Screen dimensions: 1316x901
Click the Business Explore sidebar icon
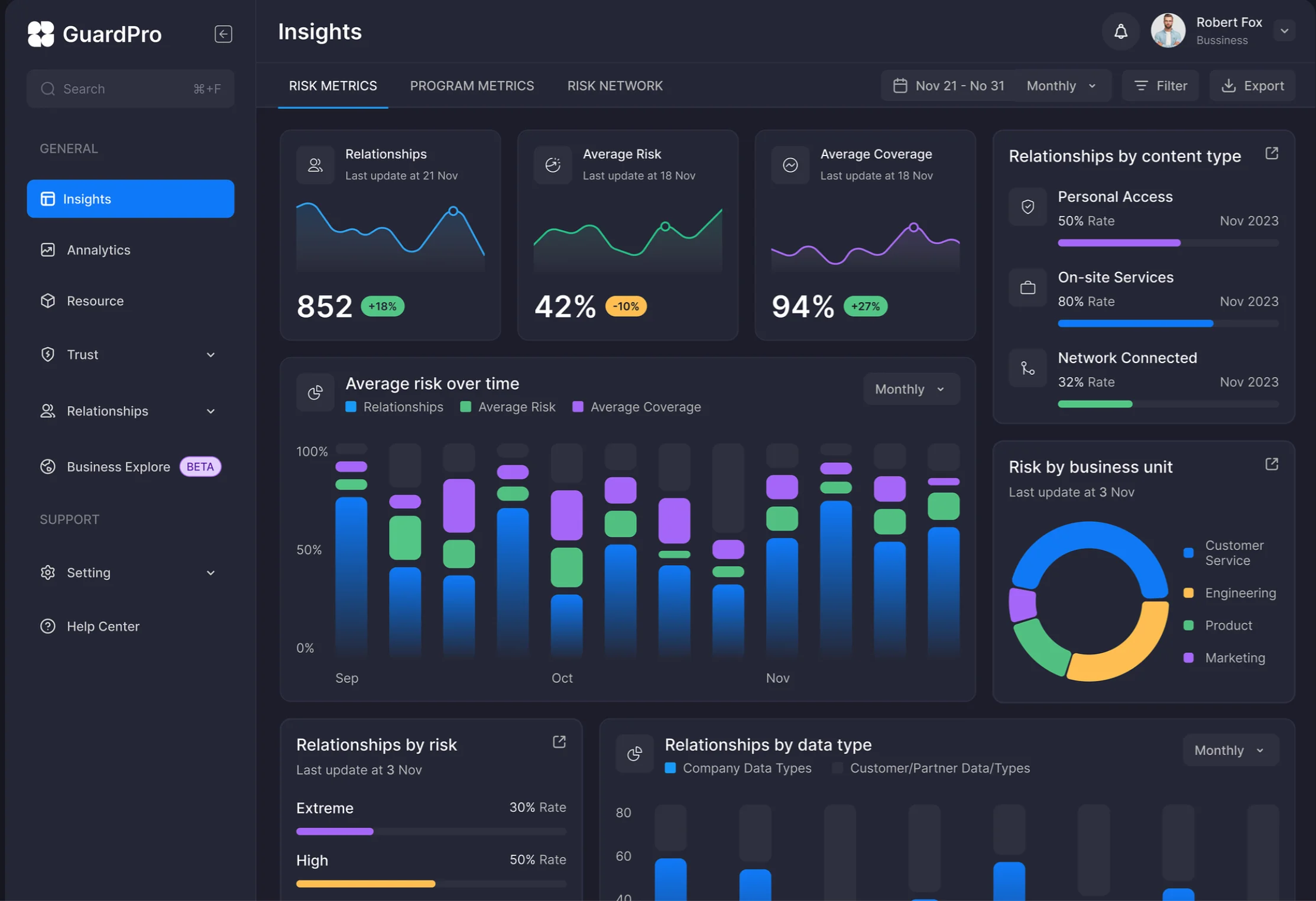[x=48, y=466]
